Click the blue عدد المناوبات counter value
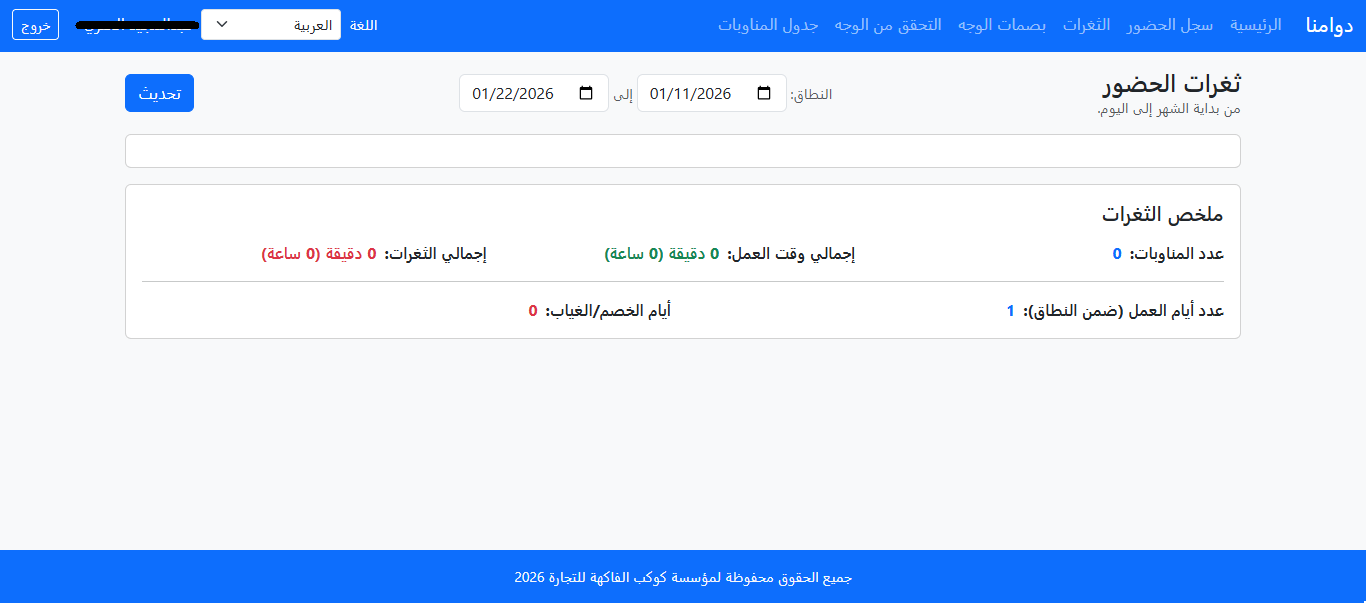 pos(1117,253)
